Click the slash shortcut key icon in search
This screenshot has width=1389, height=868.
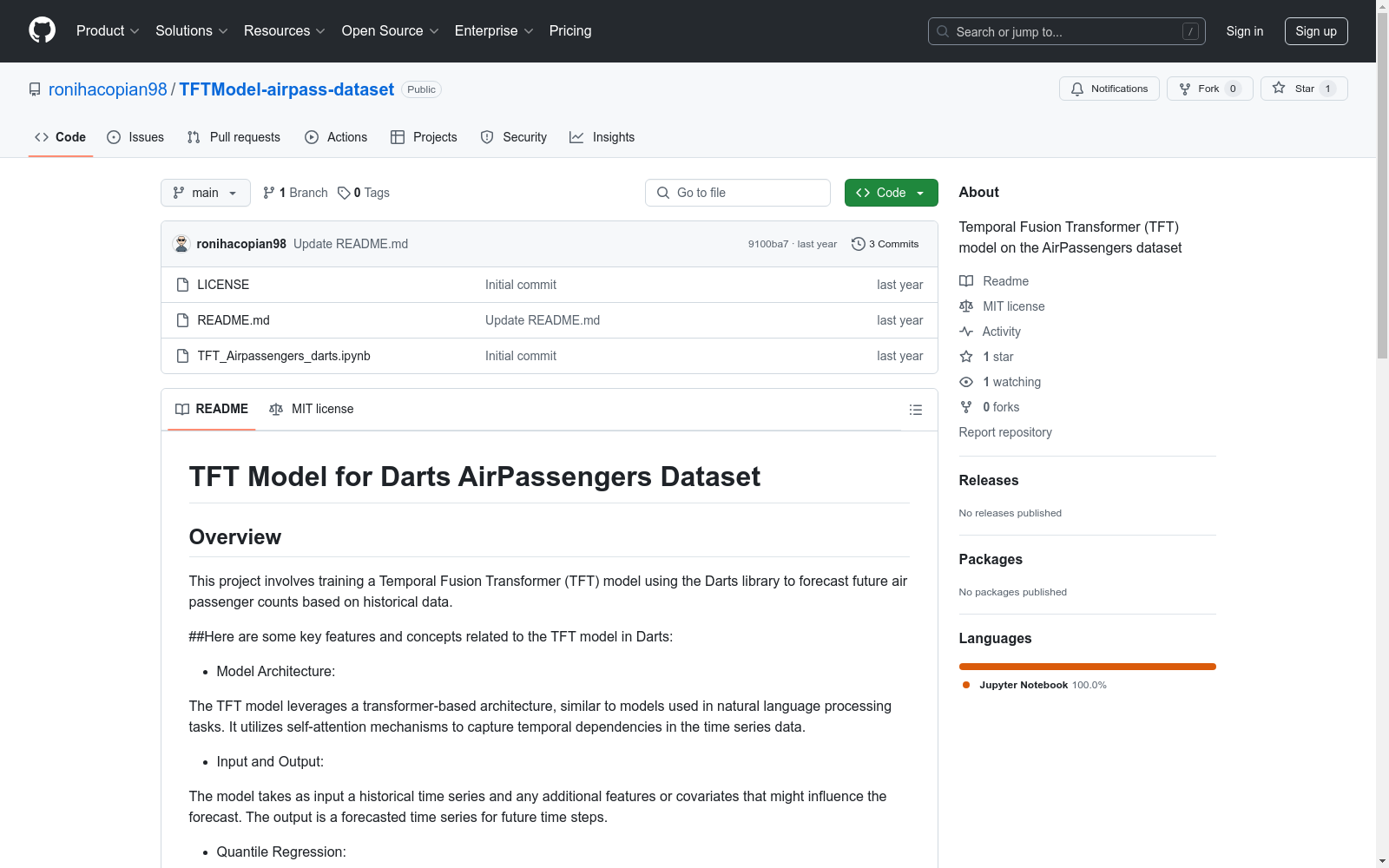click(1190, 31)
